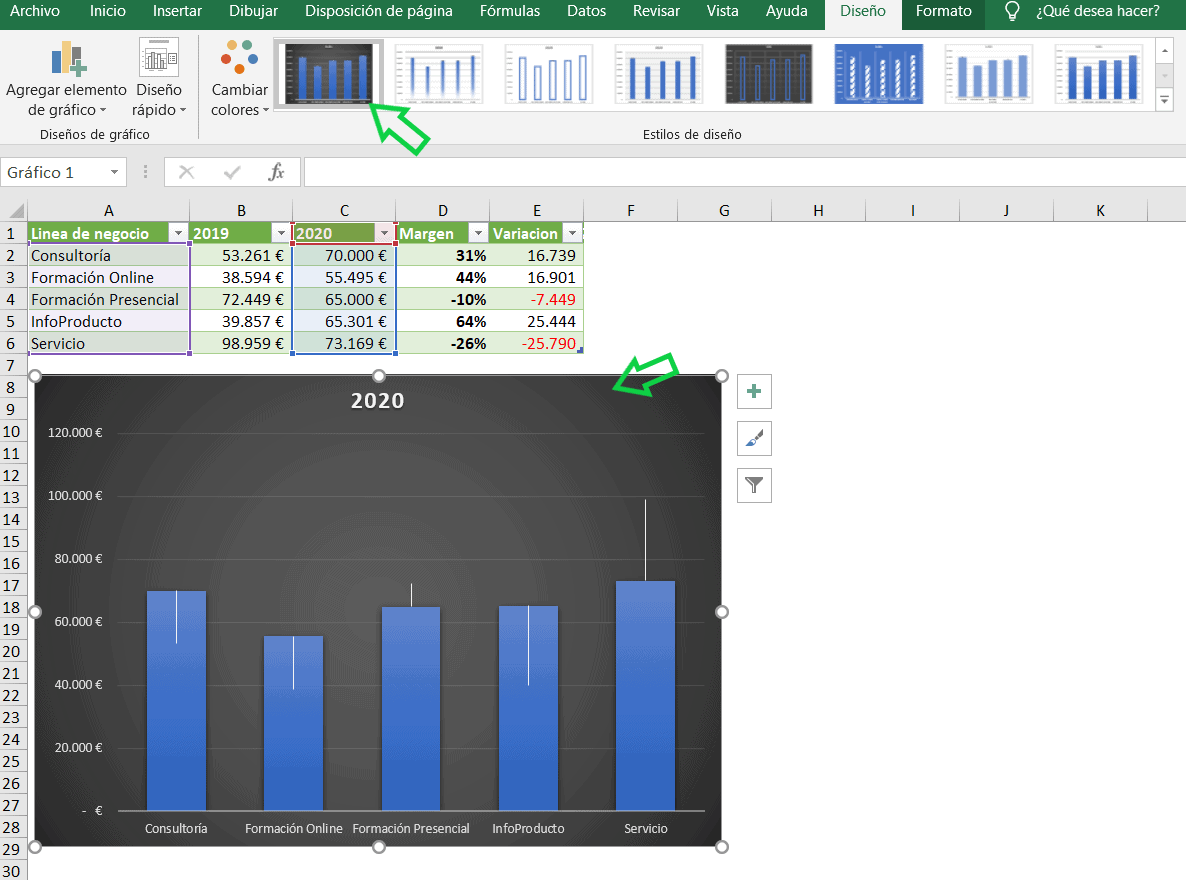Click the ¿Qué desea hacer? search box
Screen dimensions: 1186x880
click(1098, 11)
